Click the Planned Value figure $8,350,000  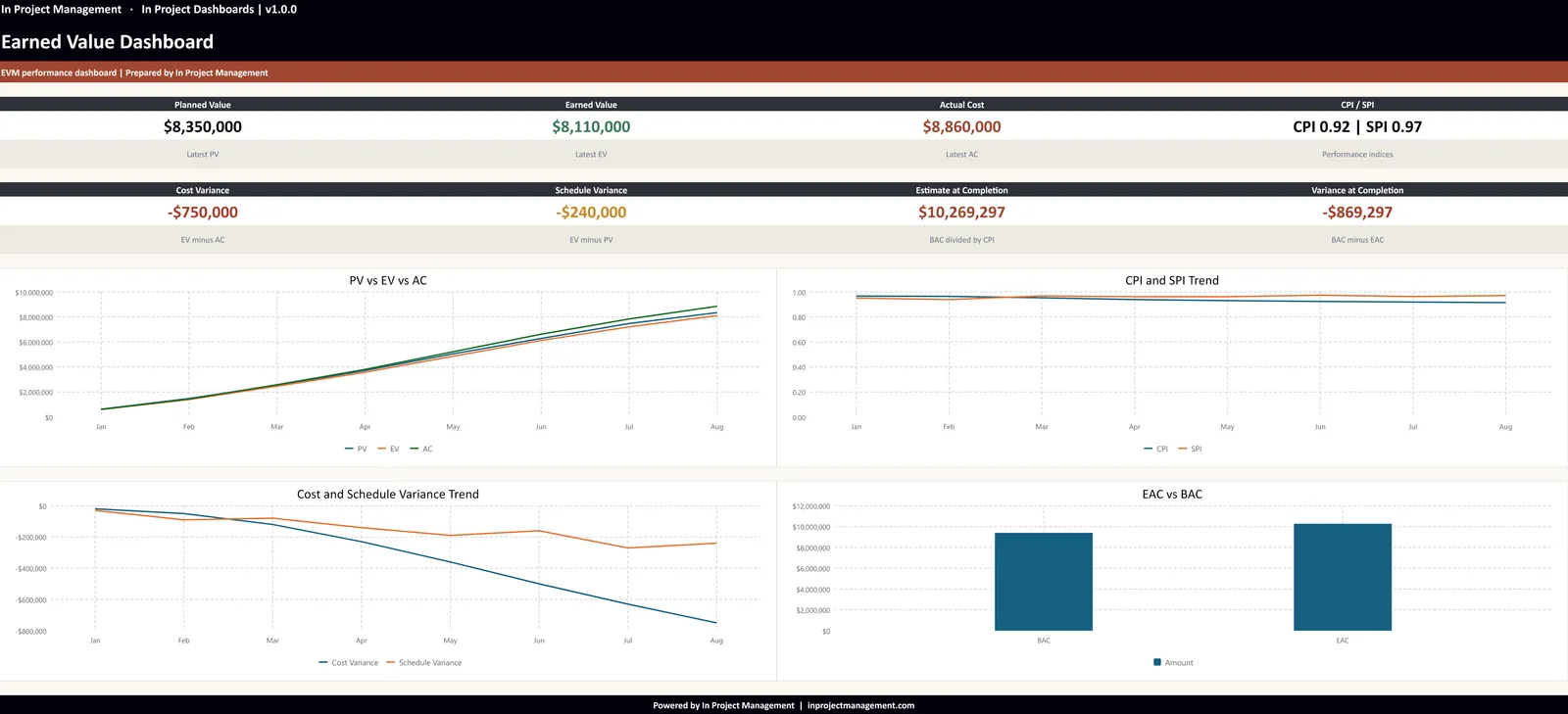click(203, 126)
